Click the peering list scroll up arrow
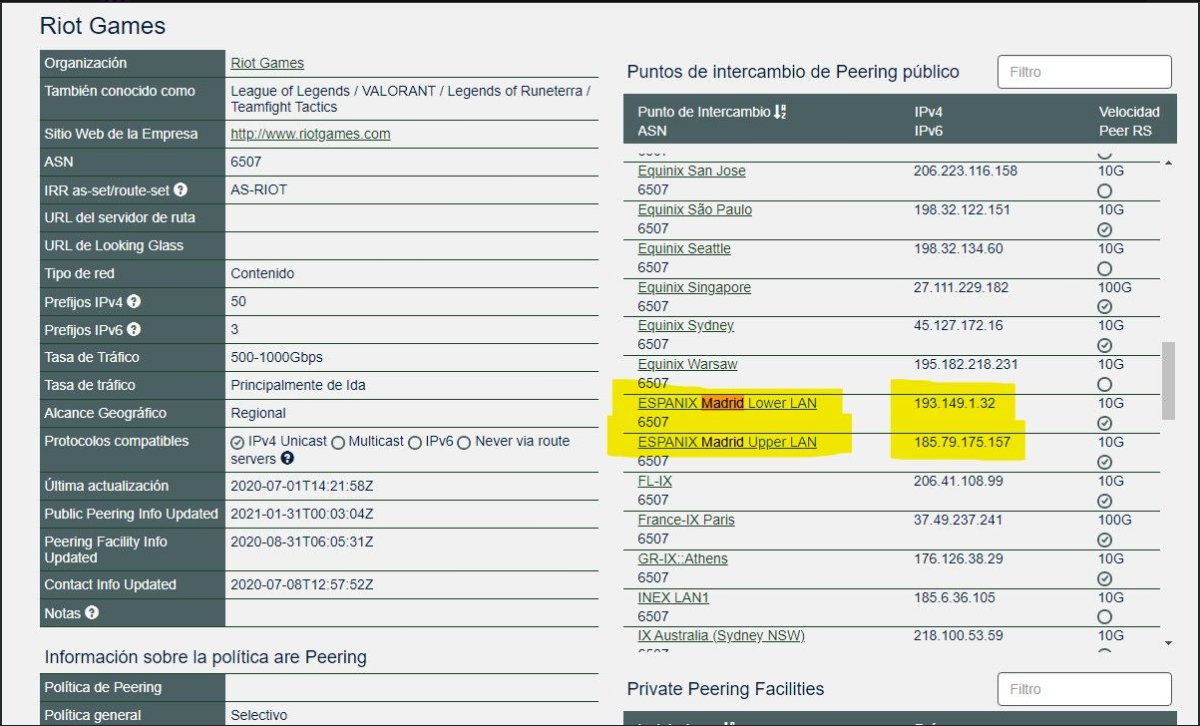 [x=1169, y=163]
